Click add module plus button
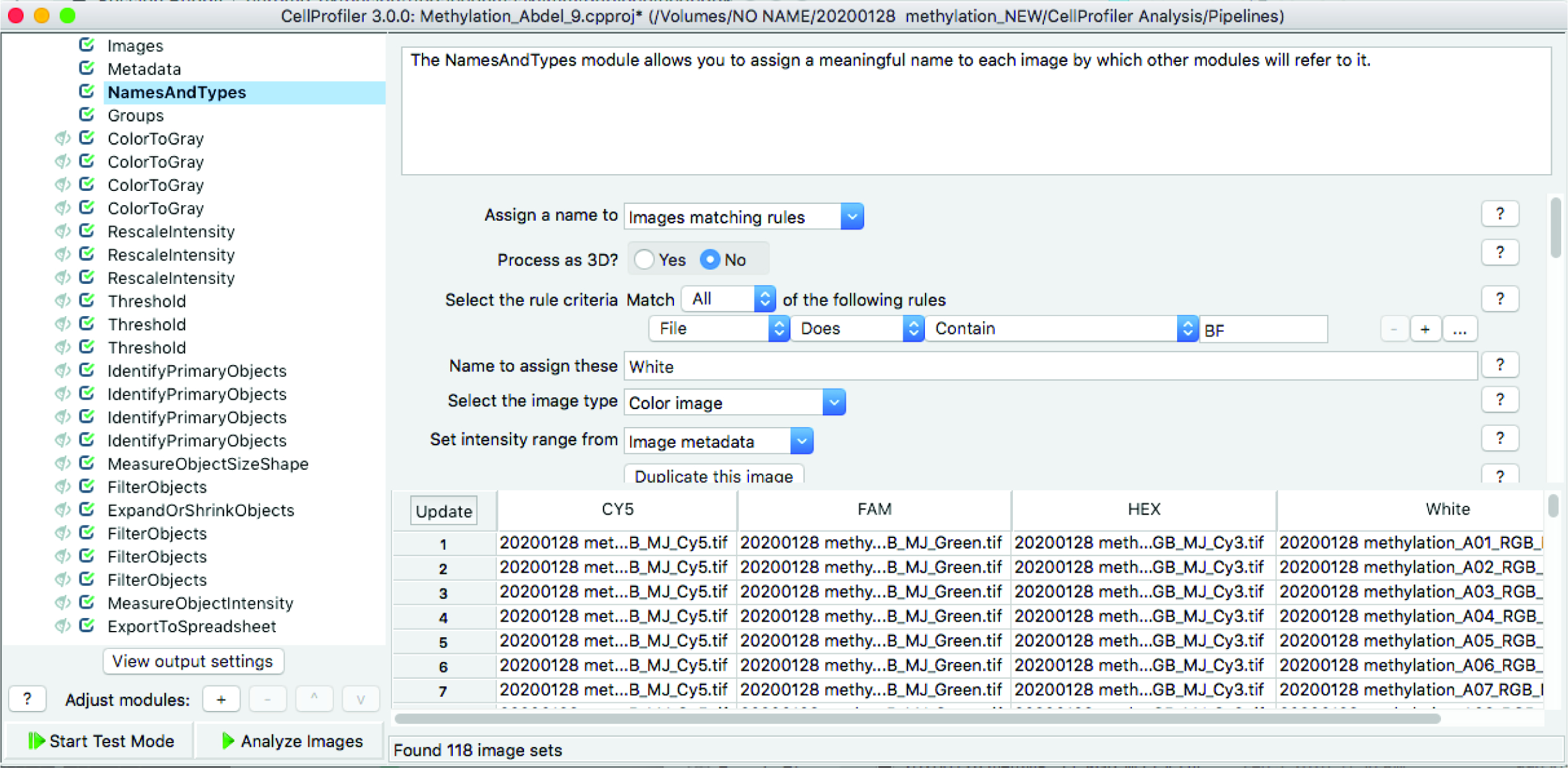1568x768 pixels. coord(221,699)
